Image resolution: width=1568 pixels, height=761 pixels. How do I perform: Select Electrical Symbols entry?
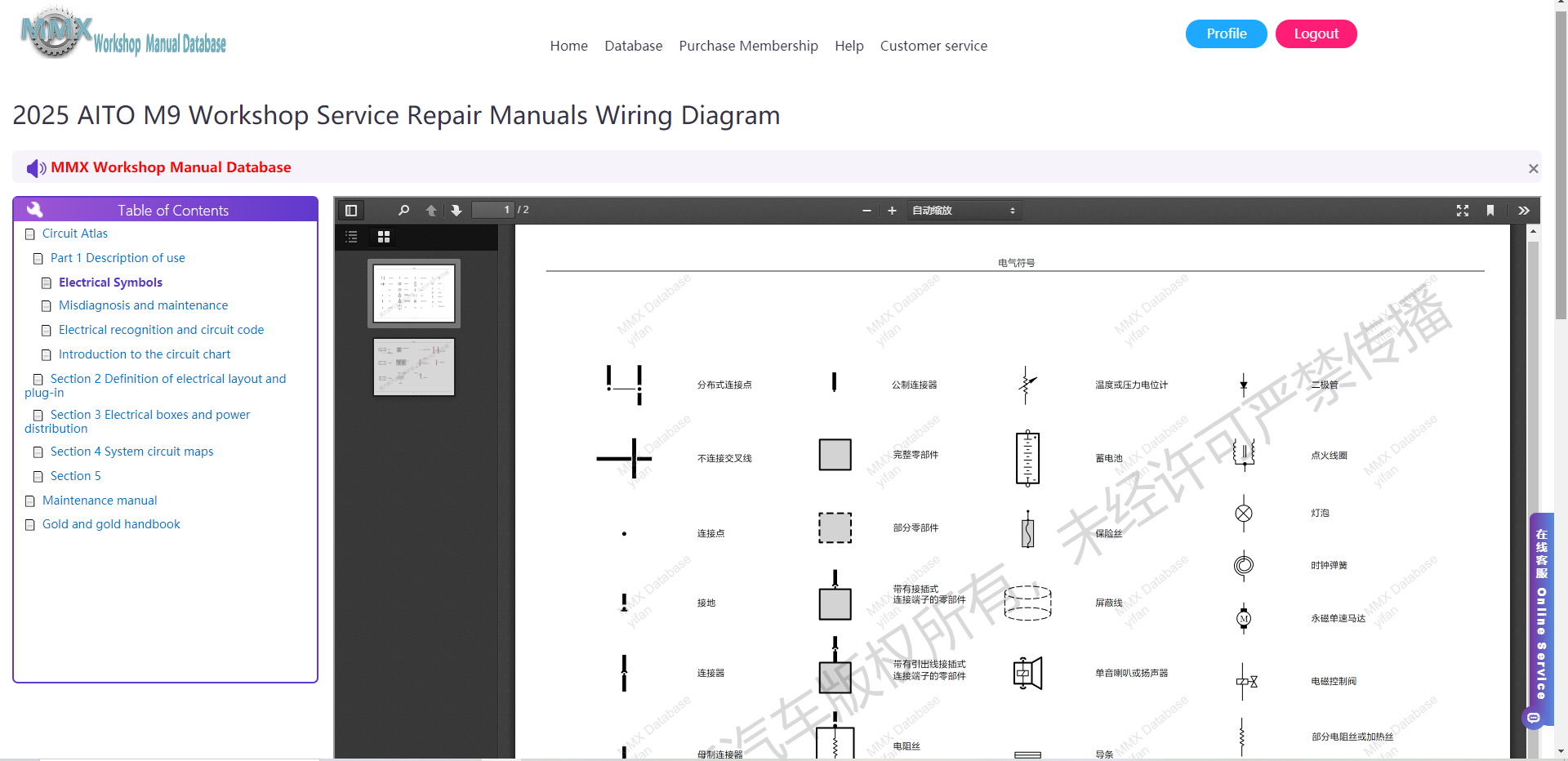[x=110, y=283]
